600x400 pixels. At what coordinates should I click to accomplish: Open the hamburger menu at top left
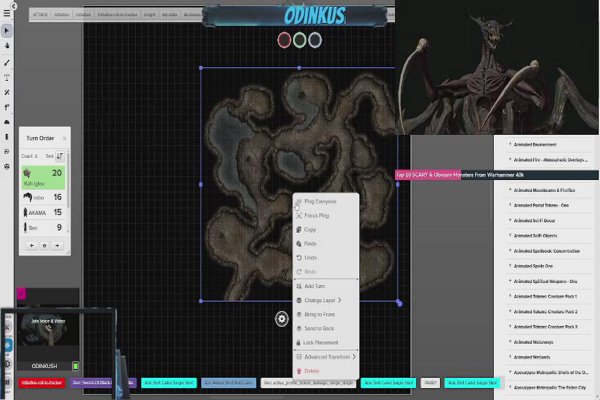coord(7,13)
